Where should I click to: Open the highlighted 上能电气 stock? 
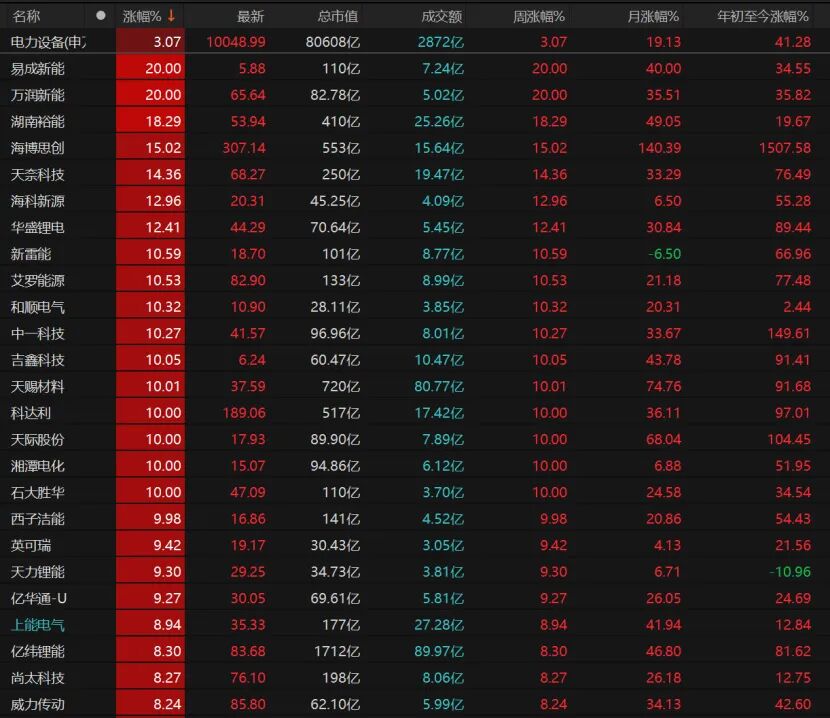tap(38, 625)
